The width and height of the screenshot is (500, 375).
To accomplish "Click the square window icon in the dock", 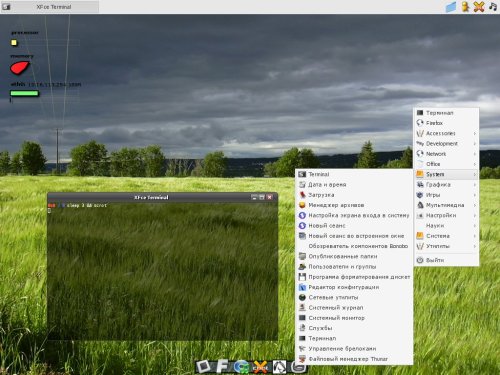I will click(203, 366).
